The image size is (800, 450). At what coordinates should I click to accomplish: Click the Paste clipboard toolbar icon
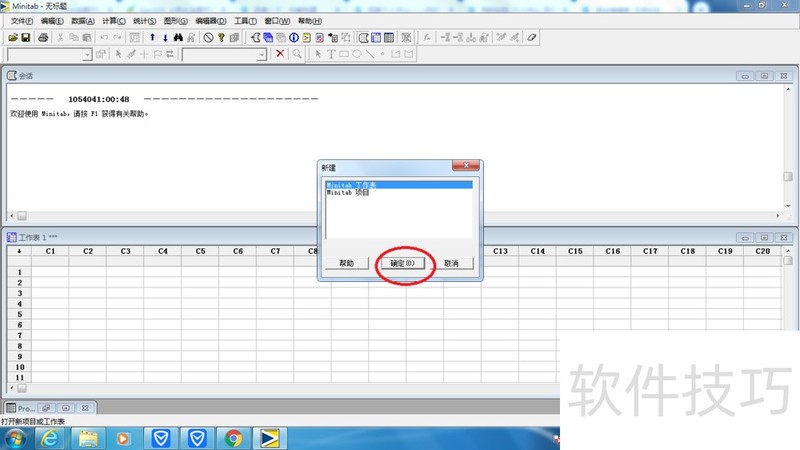click(87, 37)
